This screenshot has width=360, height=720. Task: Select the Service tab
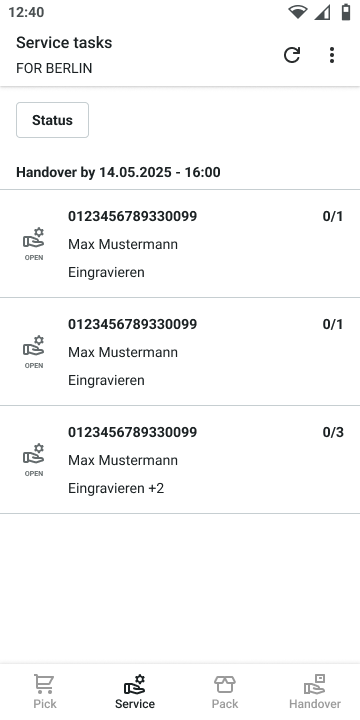click(x=135, y=692)
